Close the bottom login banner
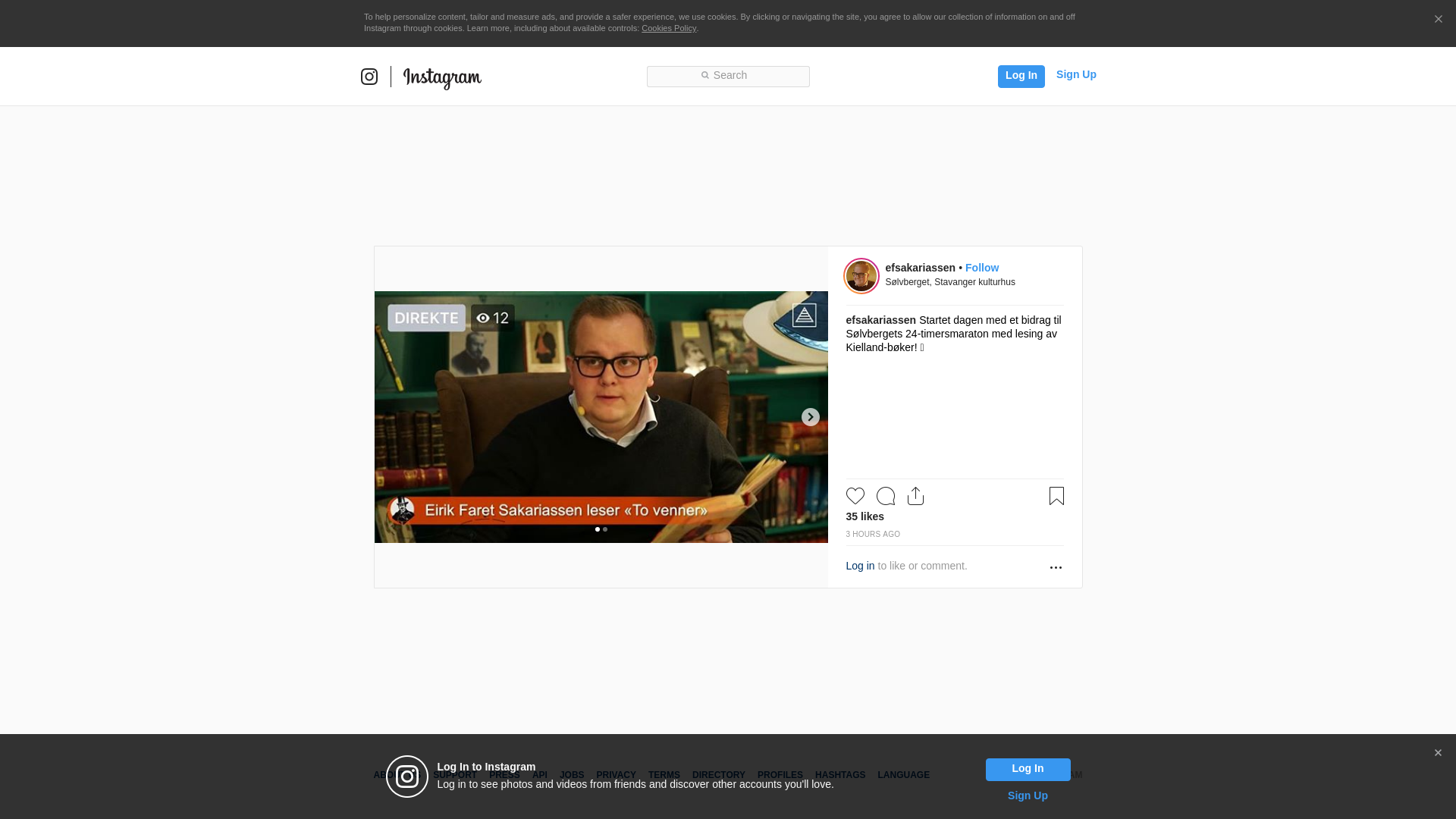 pos(1438,753)
